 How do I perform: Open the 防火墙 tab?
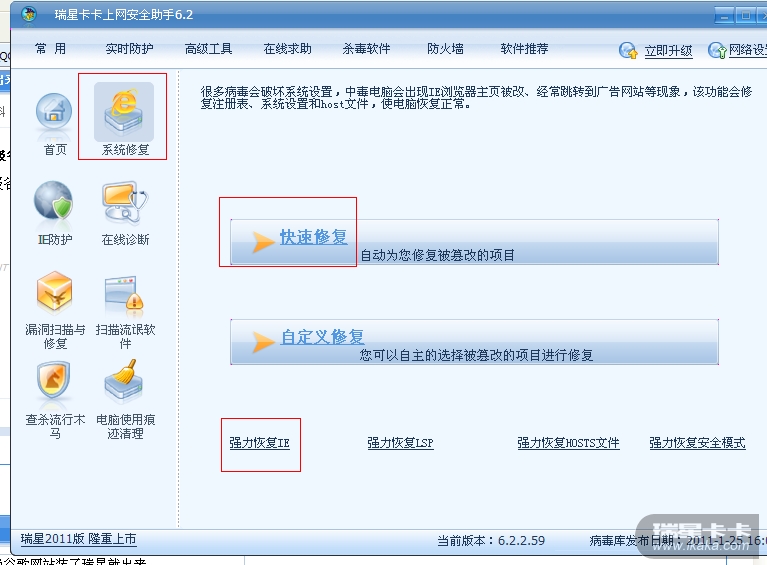[x=445, y=48]
